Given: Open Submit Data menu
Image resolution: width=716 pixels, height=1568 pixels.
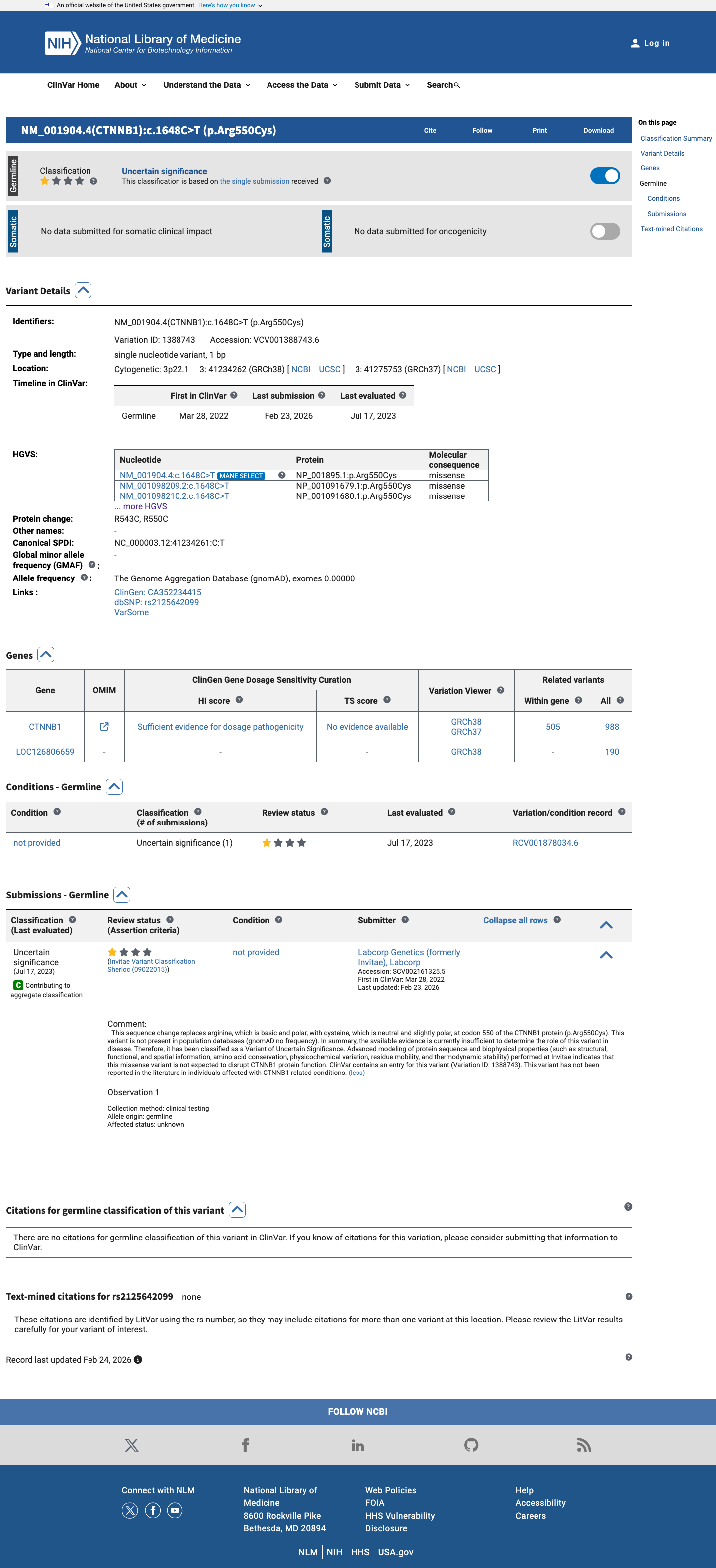Looking at the screenshot, I should point(382,85).
